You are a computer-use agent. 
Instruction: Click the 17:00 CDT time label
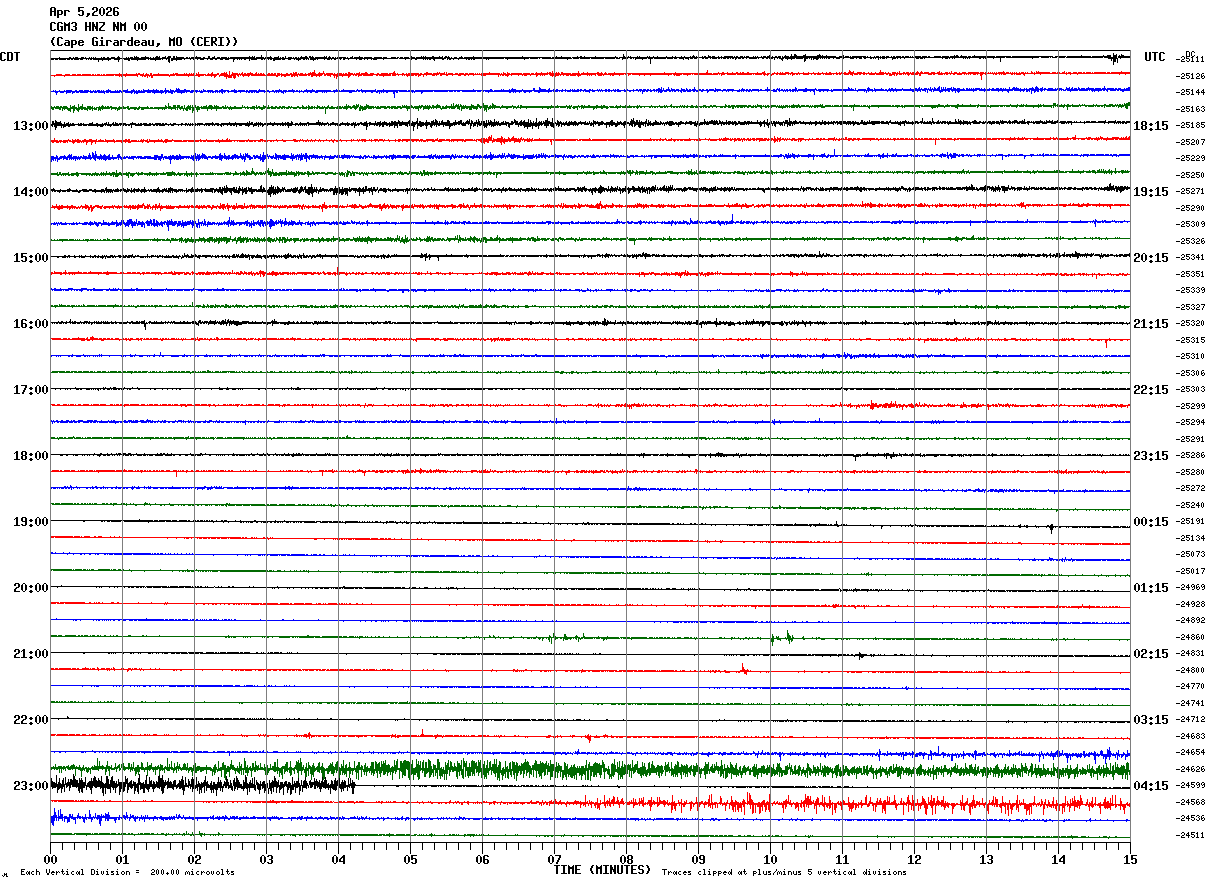[x=31, y=390]
